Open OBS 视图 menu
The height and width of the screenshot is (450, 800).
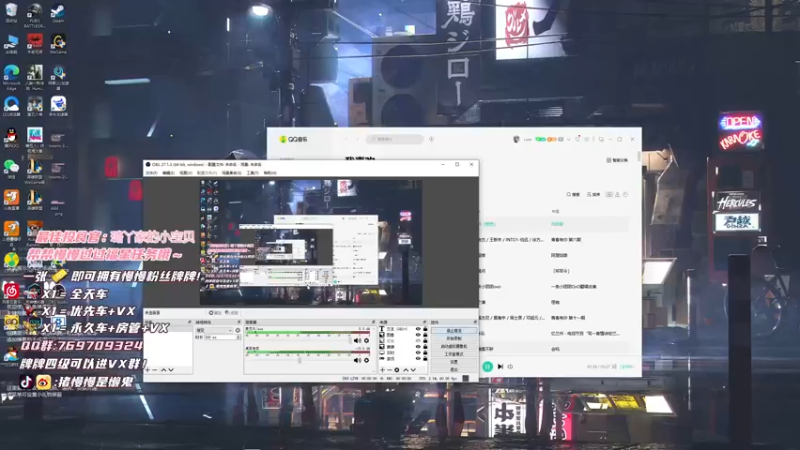pyautogui.click(x=185, y=173)
